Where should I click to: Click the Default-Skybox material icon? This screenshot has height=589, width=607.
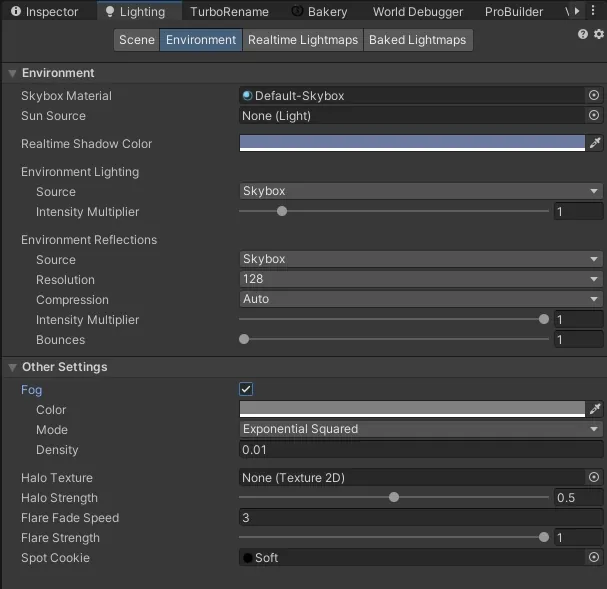247,95
